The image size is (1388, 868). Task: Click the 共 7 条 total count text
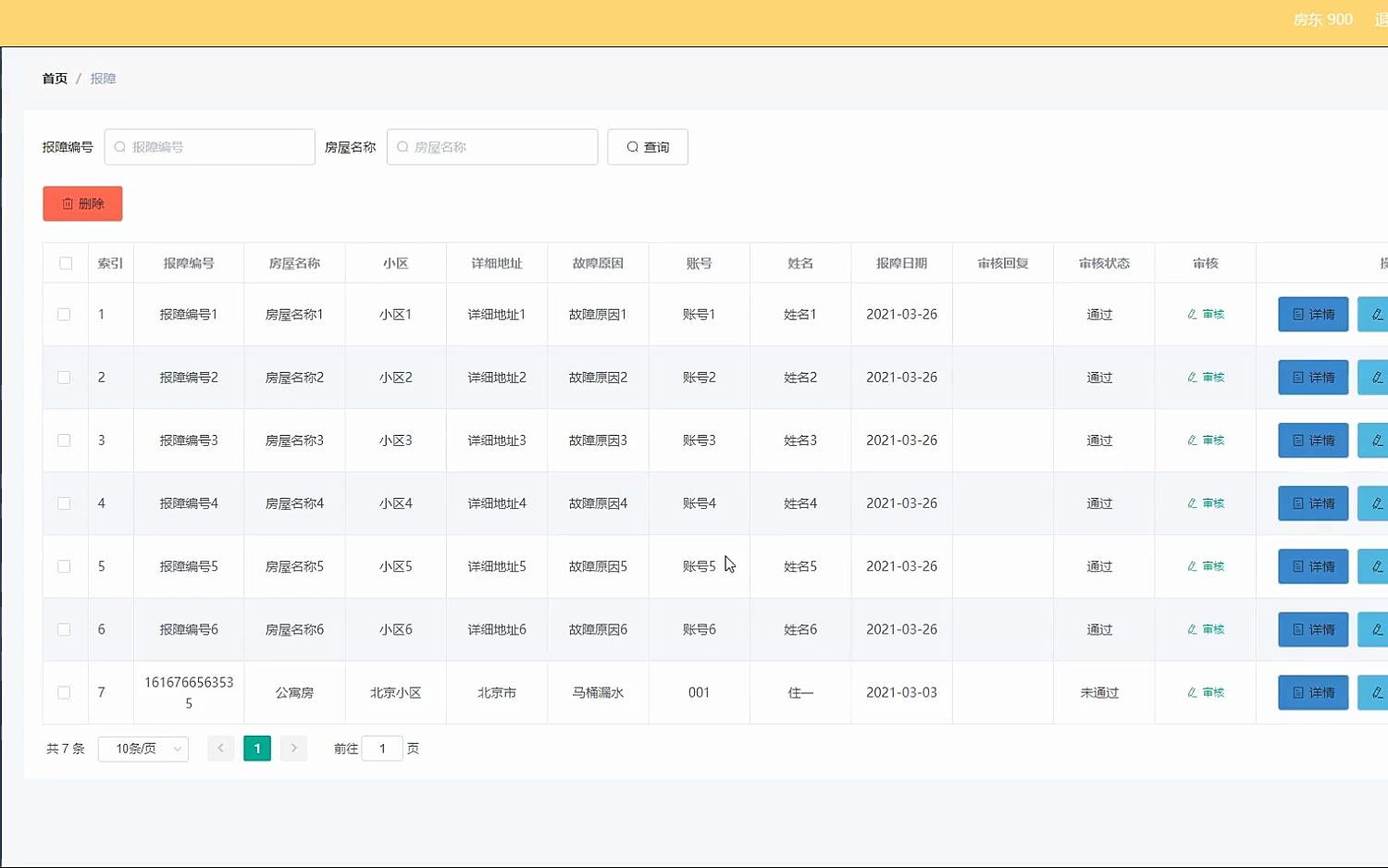66,749
